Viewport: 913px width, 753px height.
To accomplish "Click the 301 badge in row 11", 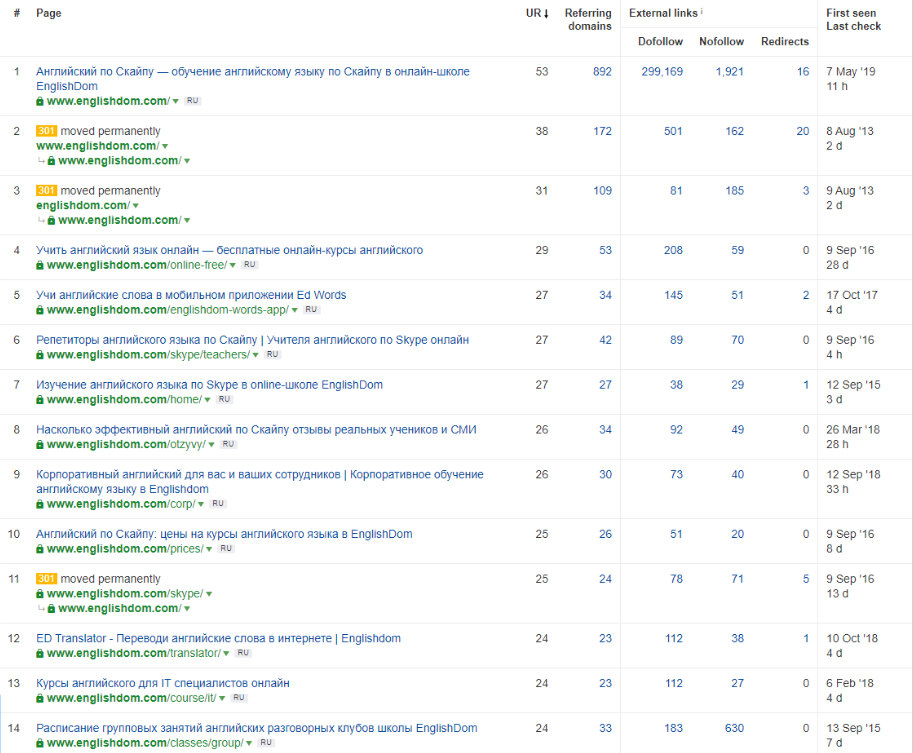I will 46,579.
